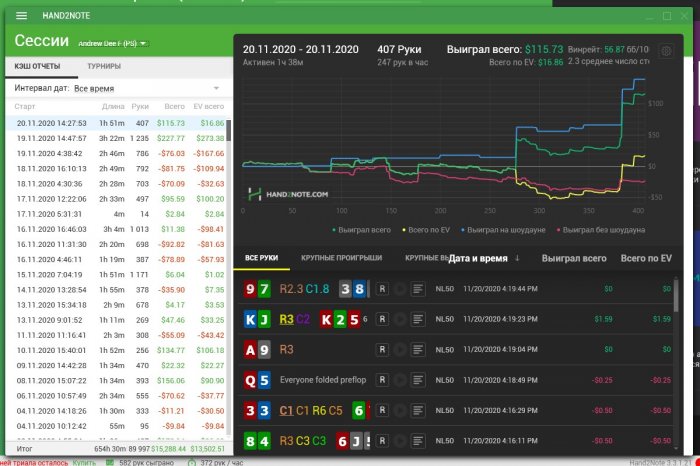
Task: Open the Andrew Dee F (PS) player dropdown
Action: click(112, 43)
